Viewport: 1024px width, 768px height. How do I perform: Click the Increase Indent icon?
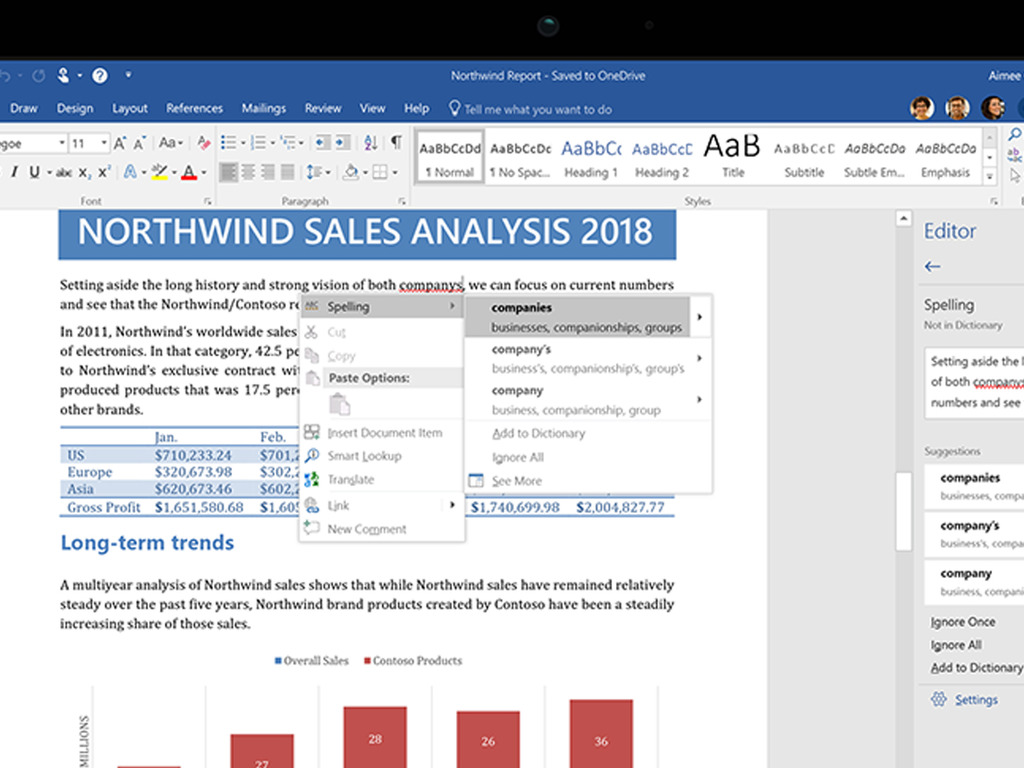[343, 142]
